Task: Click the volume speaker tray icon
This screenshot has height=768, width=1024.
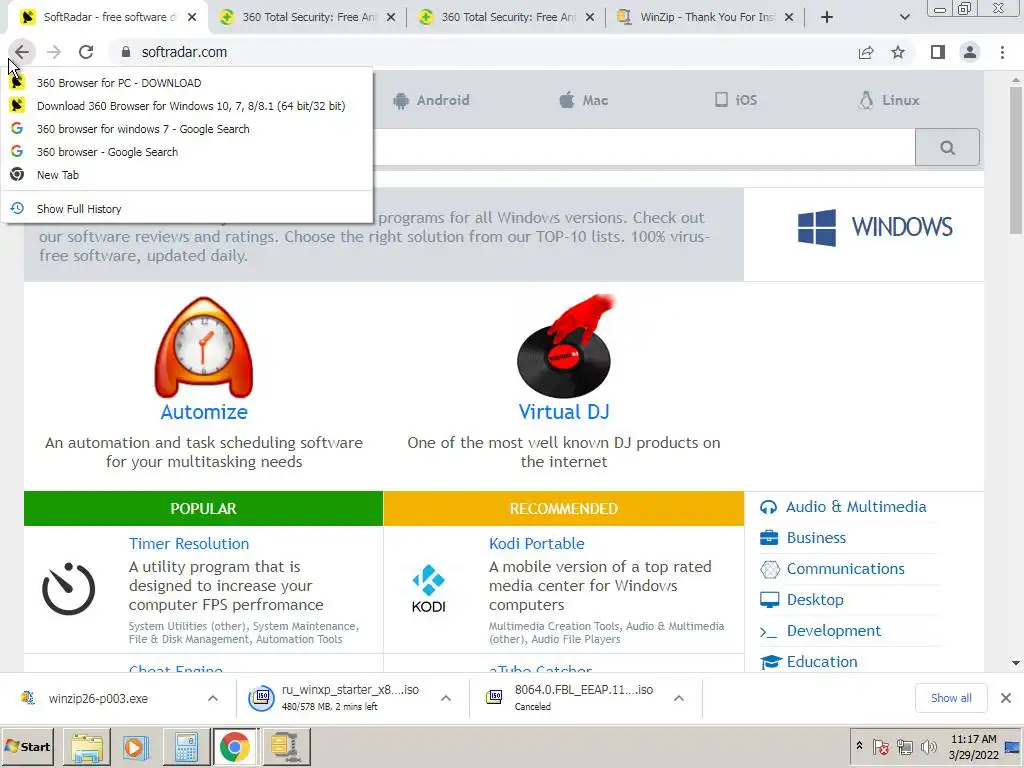Action: coord(928,746)
